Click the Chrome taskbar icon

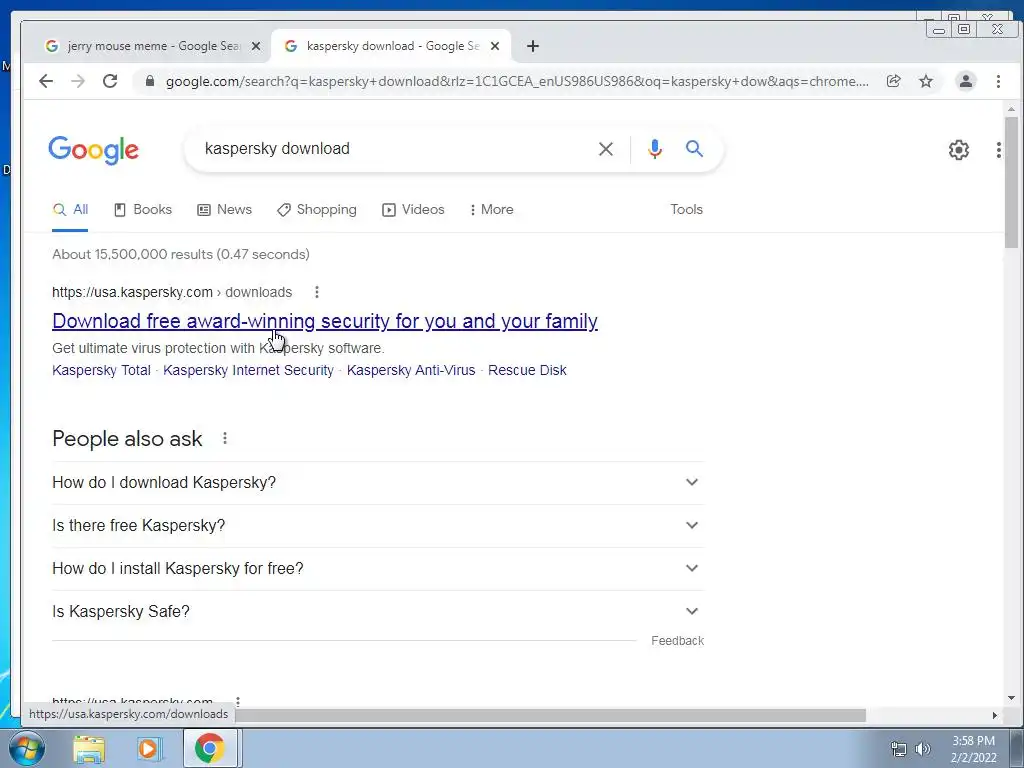click(x=210, y=748)
